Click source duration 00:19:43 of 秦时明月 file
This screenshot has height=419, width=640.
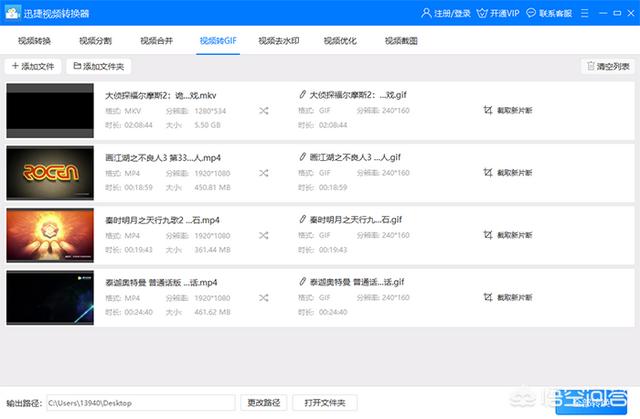(x=138, y=250)
